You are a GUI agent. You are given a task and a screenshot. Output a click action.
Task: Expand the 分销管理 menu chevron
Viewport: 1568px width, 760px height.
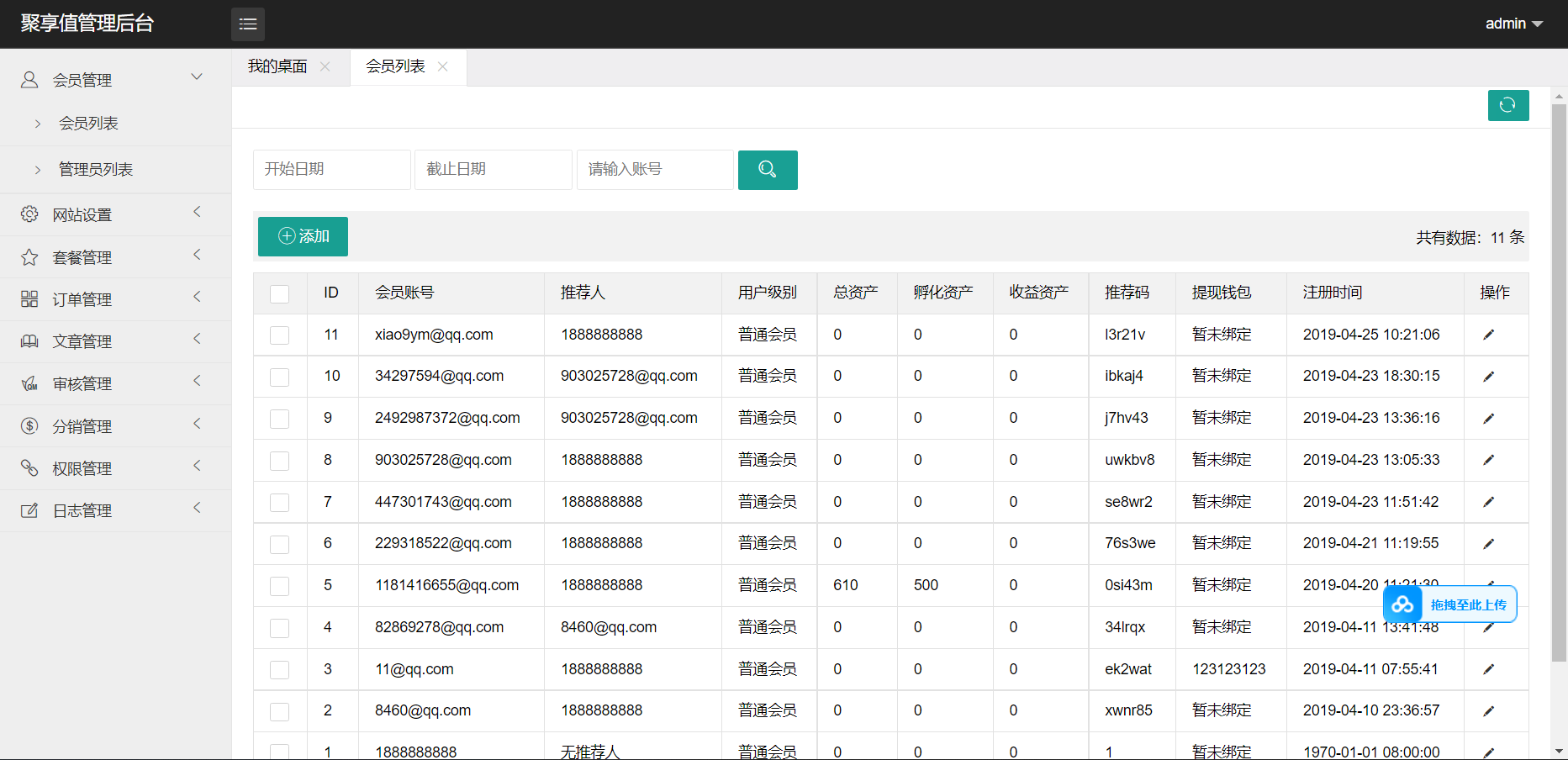197,423
